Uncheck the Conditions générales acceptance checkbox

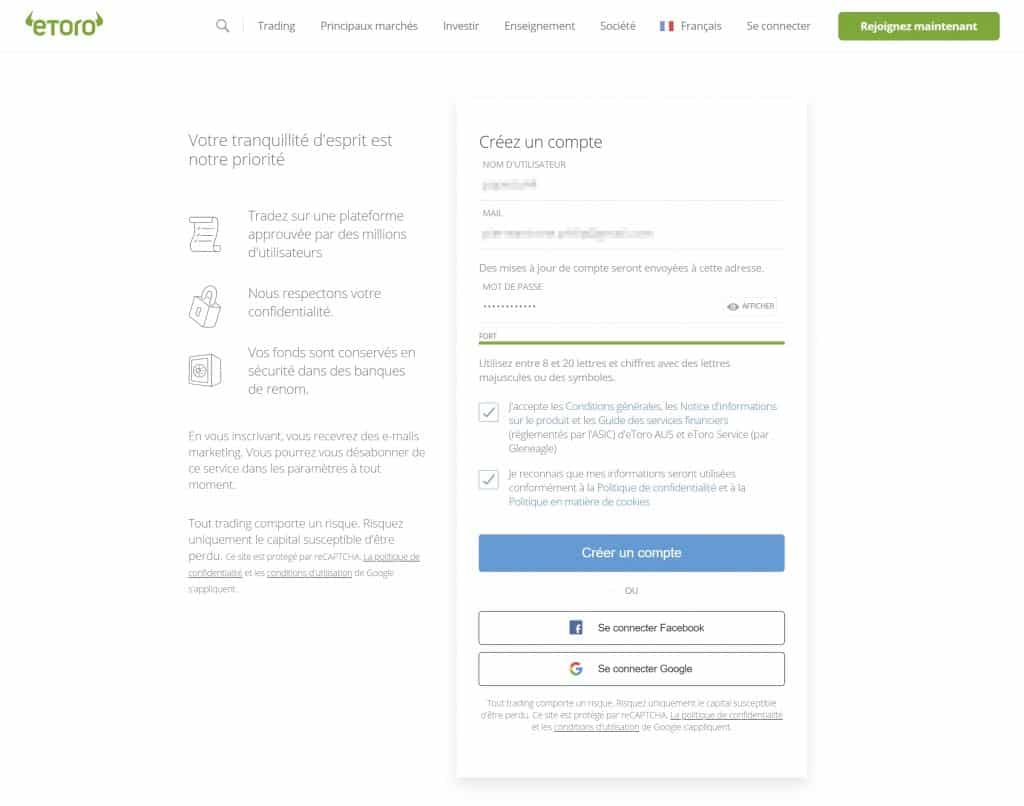[x=490, y=412]
